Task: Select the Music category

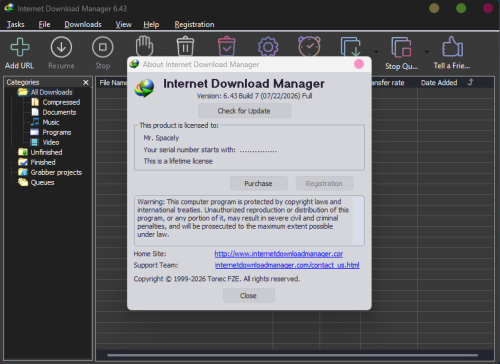Action: pyautogui.click(x=51, y=122)
